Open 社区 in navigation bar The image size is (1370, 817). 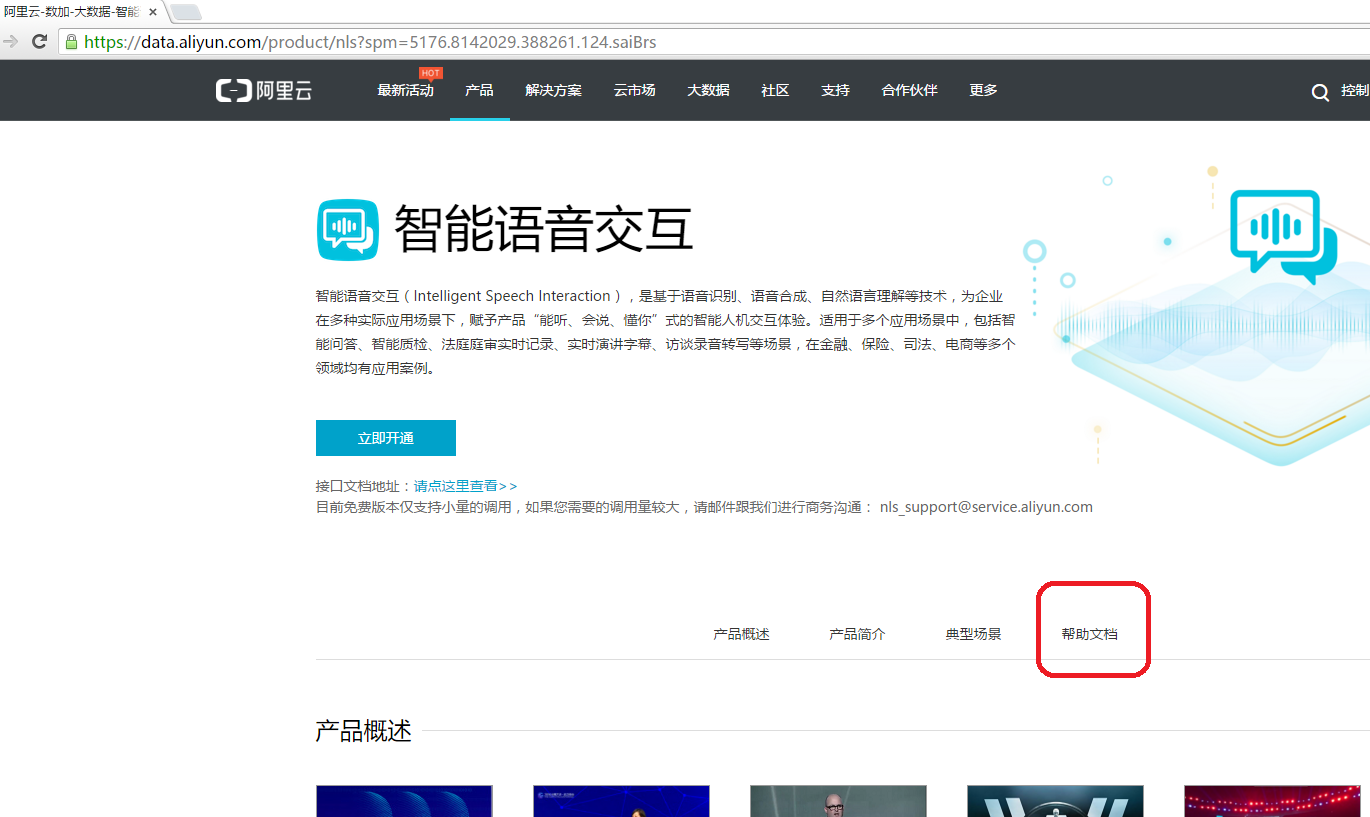[775, 90]
